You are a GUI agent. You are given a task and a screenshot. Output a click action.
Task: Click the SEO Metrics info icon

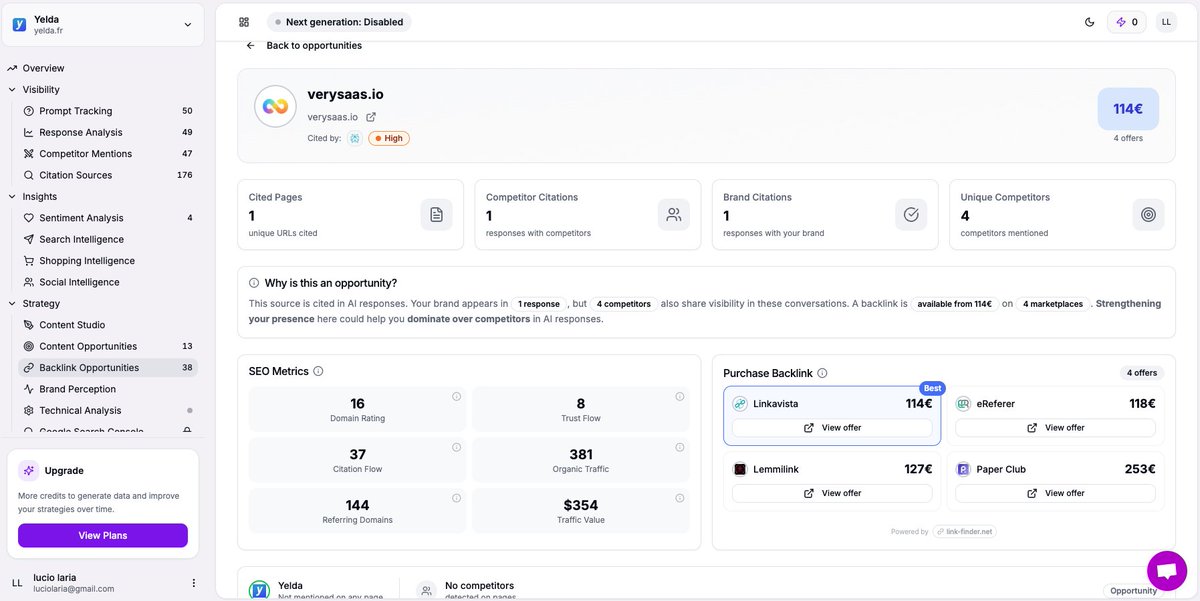(x=318, y=371)
